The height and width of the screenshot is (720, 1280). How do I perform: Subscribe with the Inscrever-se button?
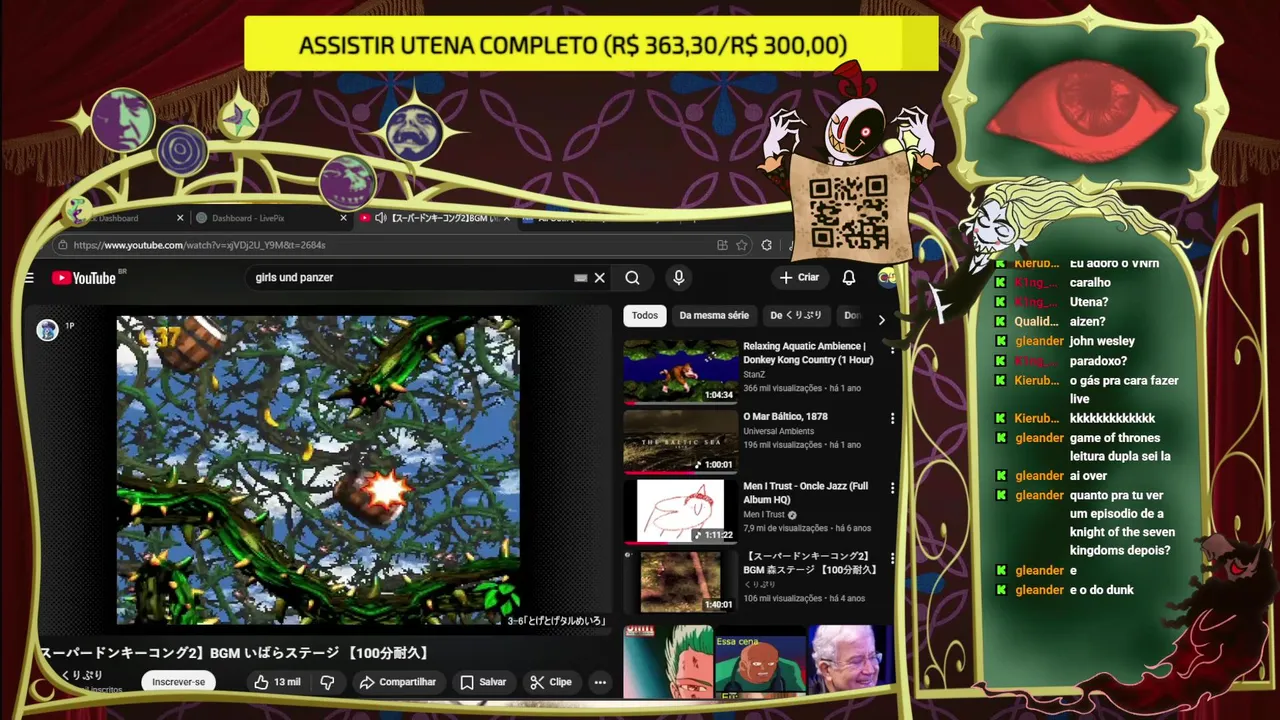(178, 682)
